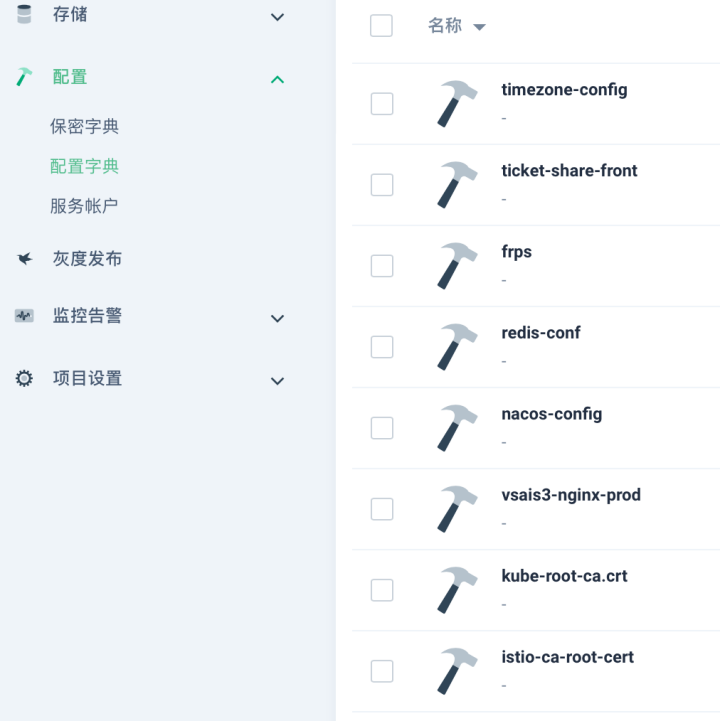
Task: Select the redis-conf row checkbox
Action: (382, 346)
